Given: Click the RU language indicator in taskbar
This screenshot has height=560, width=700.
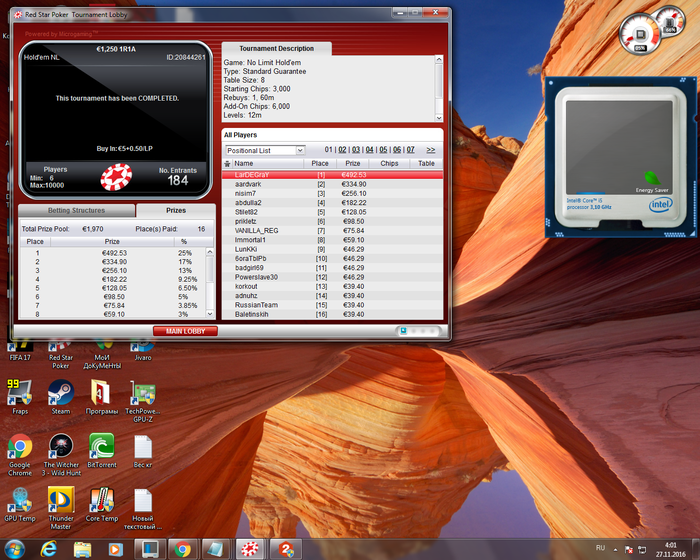Looking at the screenshot, I should [600, 548].
